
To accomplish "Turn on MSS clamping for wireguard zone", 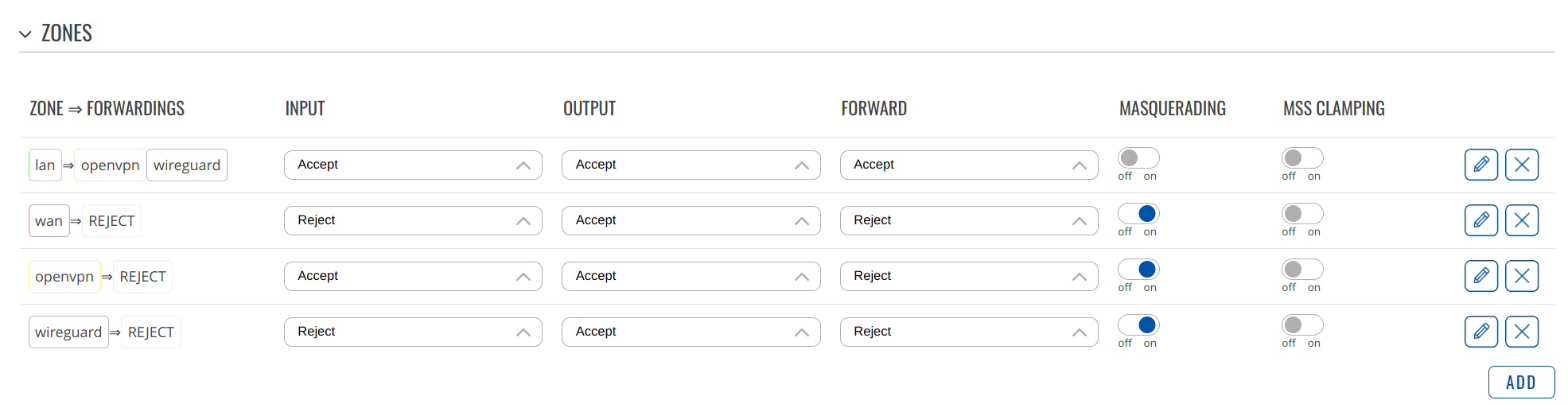I will click(1302, 324).
